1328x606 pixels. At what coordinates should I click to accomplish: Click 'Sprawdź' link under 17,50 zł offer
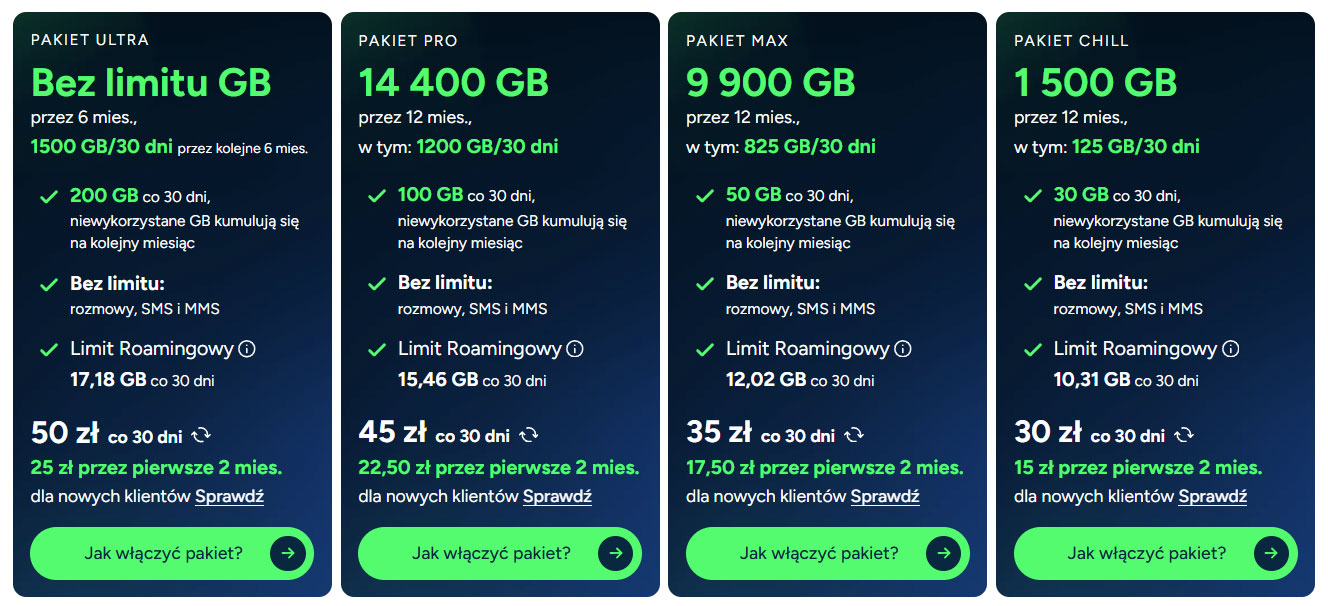885,496
